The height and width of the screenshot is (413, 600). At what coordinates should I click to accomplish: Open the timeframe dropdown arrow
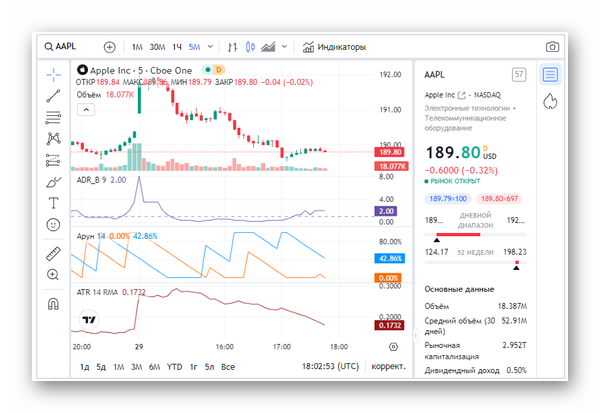tap(210, 47)
